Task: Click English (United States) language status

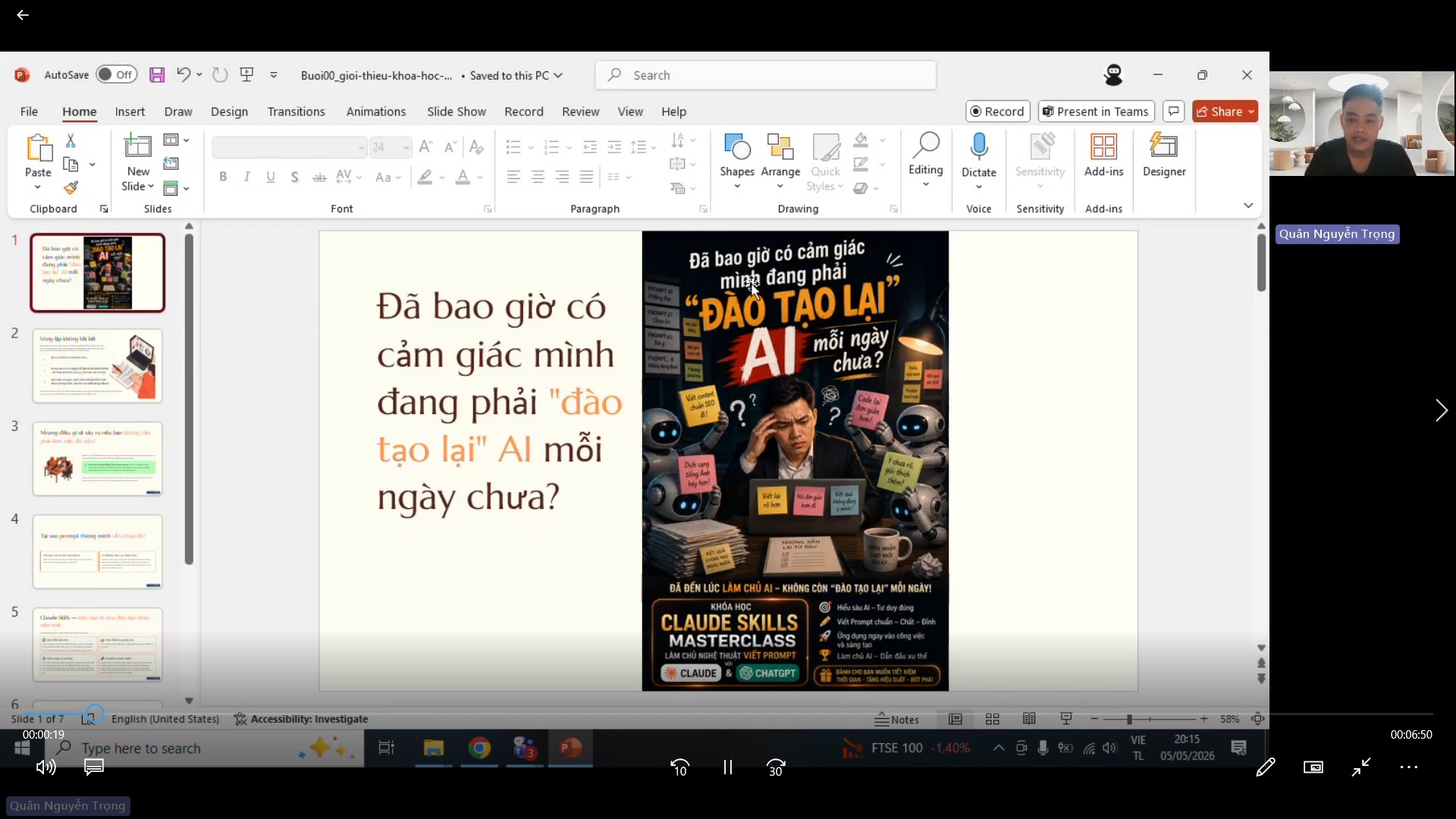Action: pyautogui.click(x=165, y=719)
